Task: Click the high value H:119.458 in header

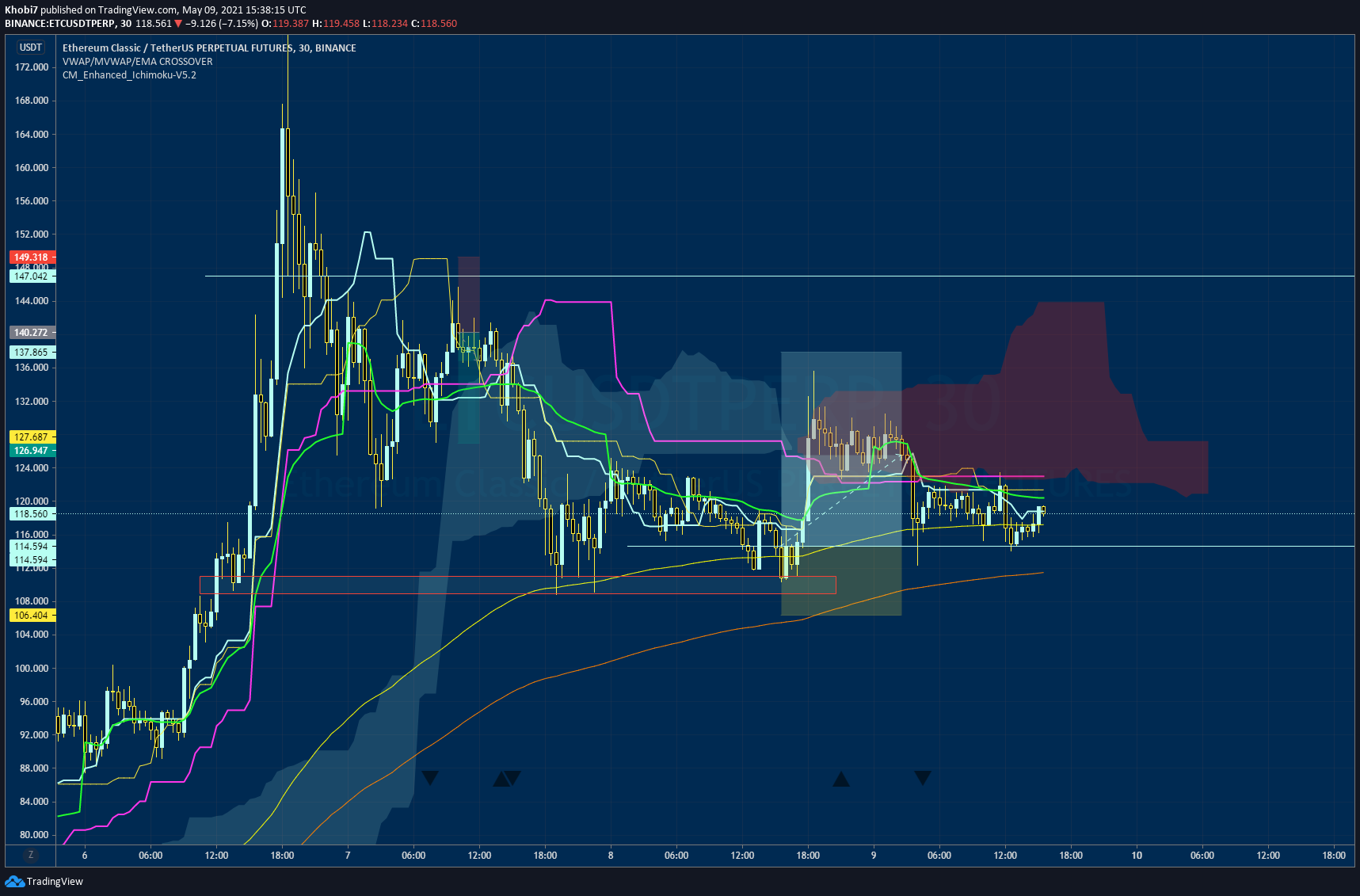Action: [x=336, y=23]
